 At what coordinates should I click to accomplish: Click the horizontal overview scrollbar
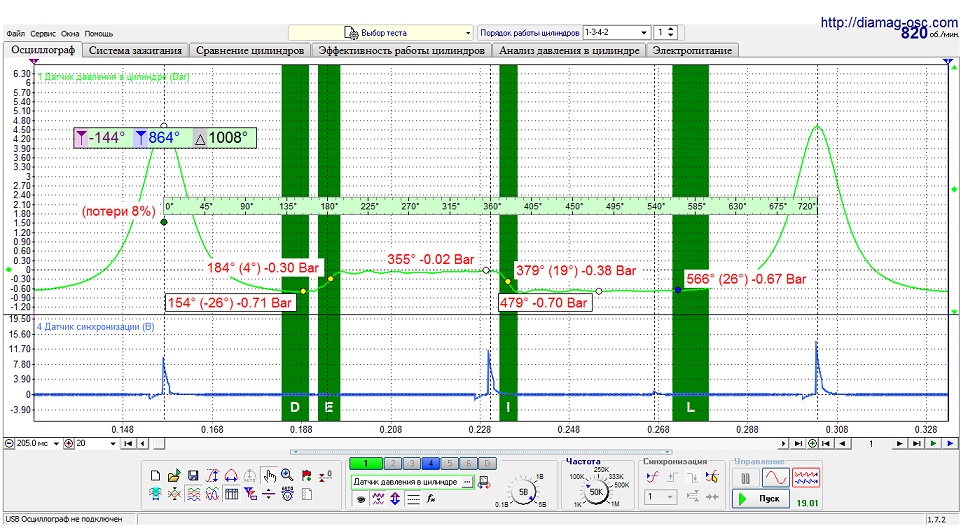click(x=480, y=452)
